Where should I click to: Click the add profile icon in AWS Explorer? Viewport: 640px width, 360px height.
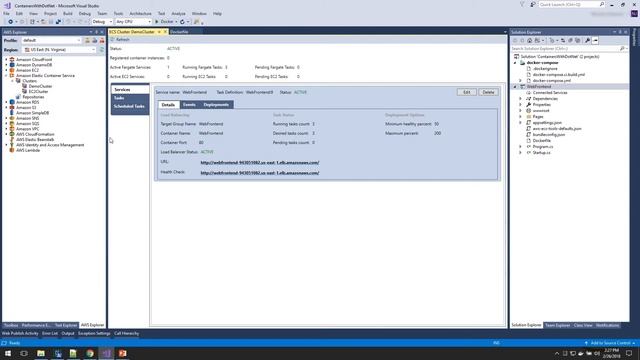[87, 40]
